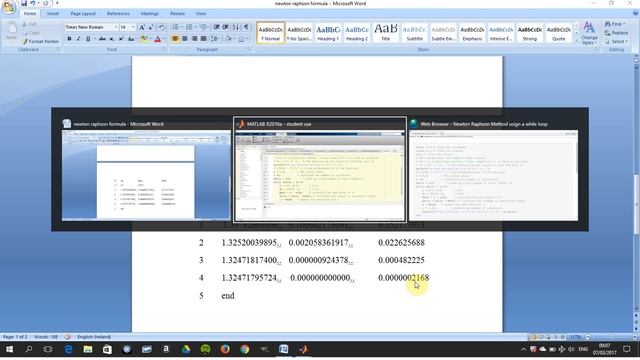Undo last action in Quick Access toolbar
Screen dimensions: 640x360
tap(33, 4)
